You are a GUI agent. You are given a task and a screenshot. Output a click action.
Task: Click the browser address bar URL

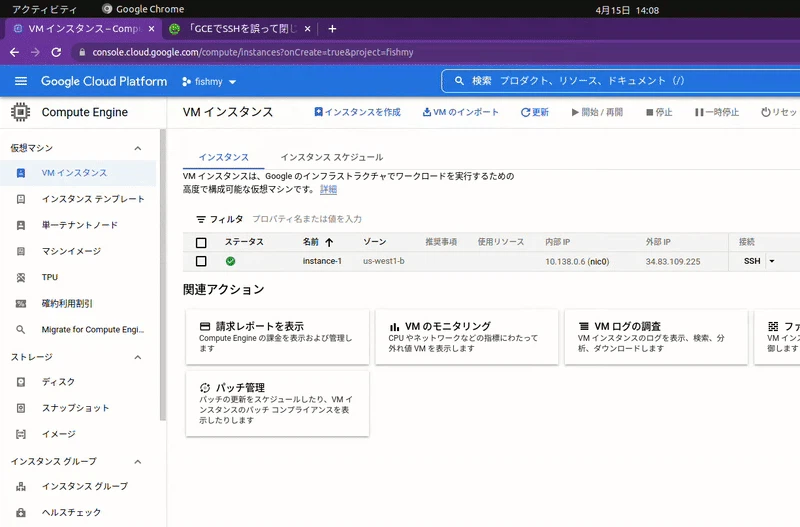click(x=253, y=52)
